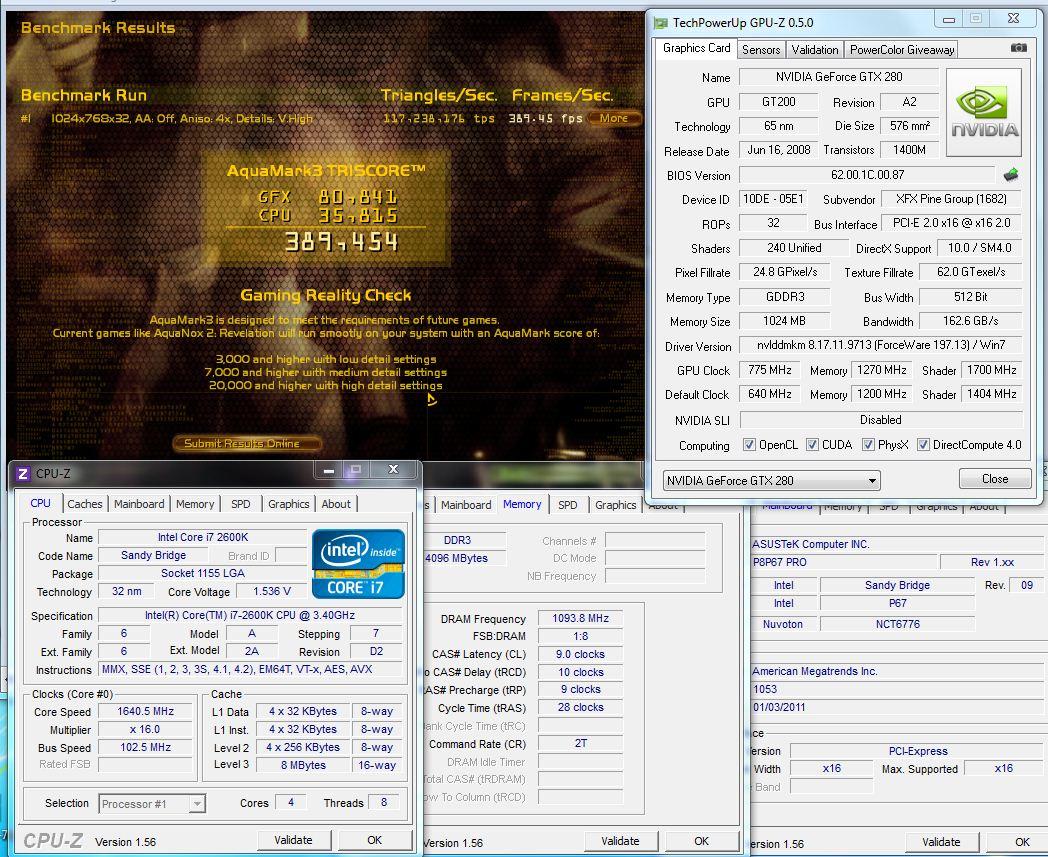Close the front CPU-Z window
Viewport: 1048px width, 857px height.
click(x=394, y=470)
